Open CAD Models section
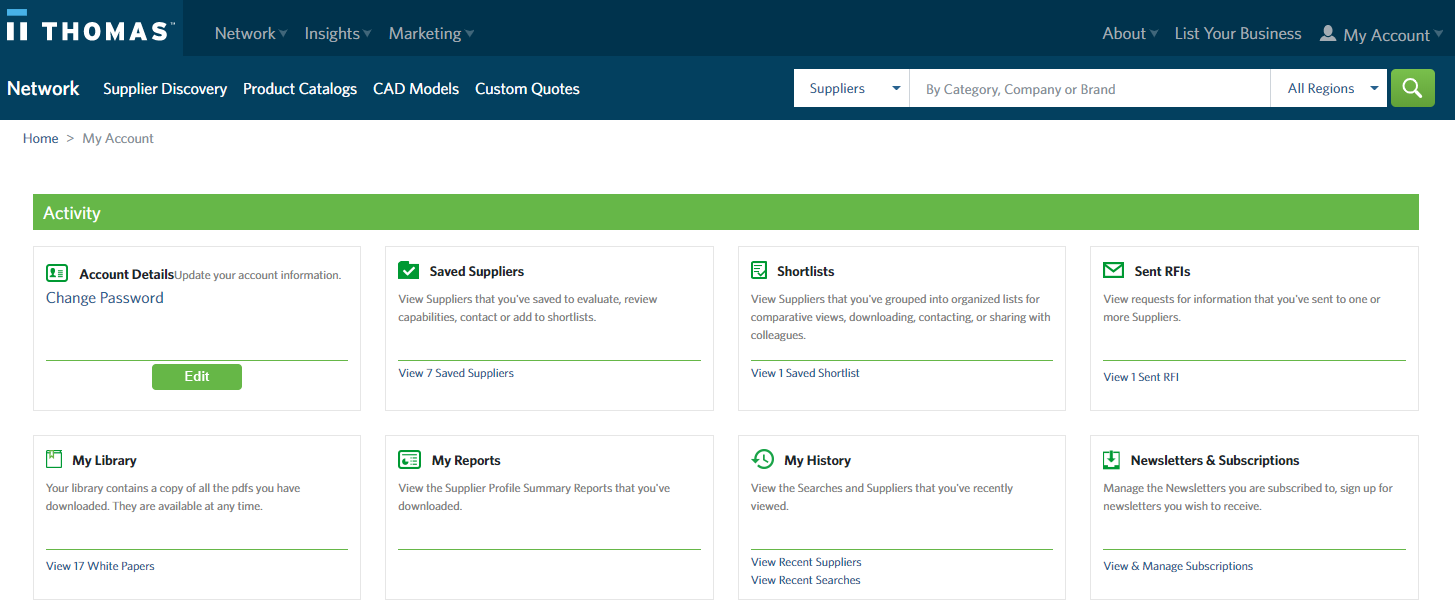Screen dimensions: 1455x612 tap(416, 88)
